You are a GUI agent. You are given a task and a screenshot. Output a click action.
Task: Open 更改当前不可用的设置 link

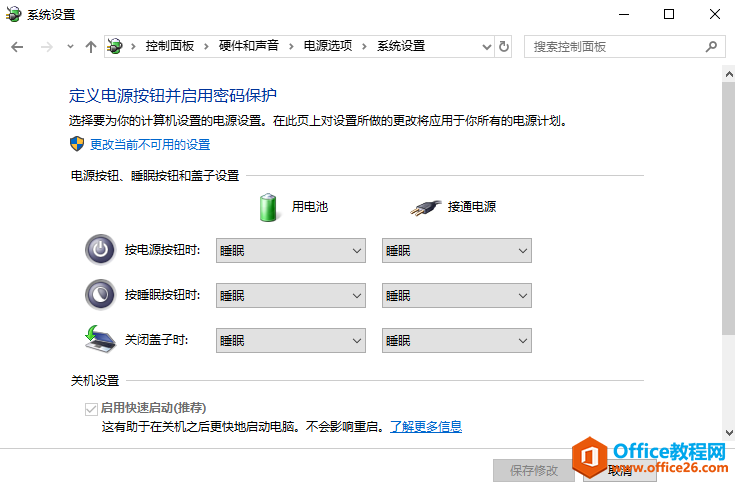(x=150, y=144)
